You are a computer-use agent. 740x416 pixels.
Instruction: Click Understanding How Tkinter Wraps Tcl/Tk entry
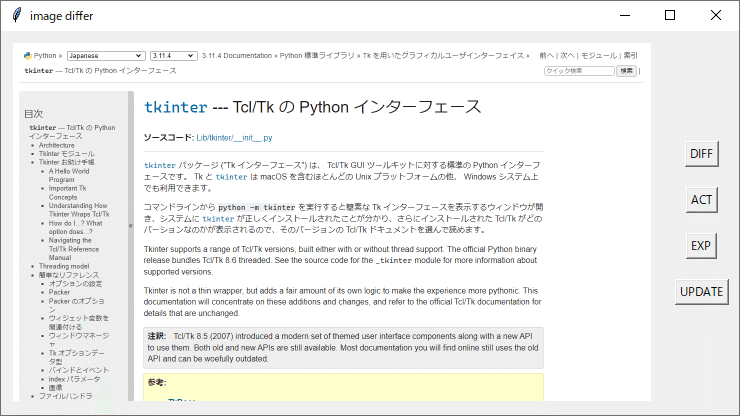click(x=79, y=210)
